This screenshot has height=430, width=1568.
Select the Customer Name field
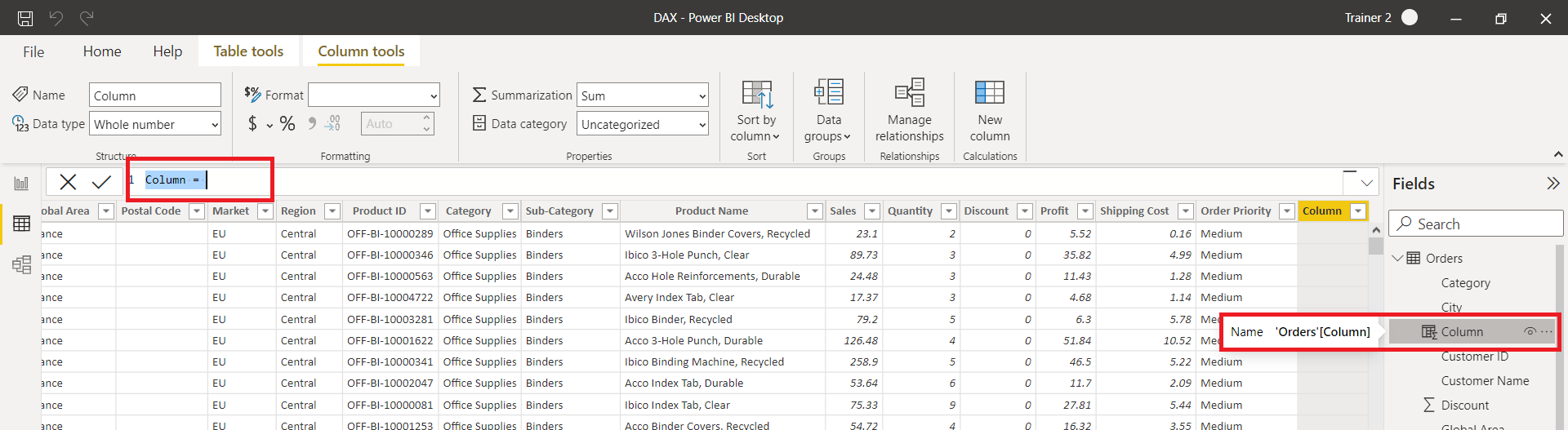click(x=1485, y=381)
